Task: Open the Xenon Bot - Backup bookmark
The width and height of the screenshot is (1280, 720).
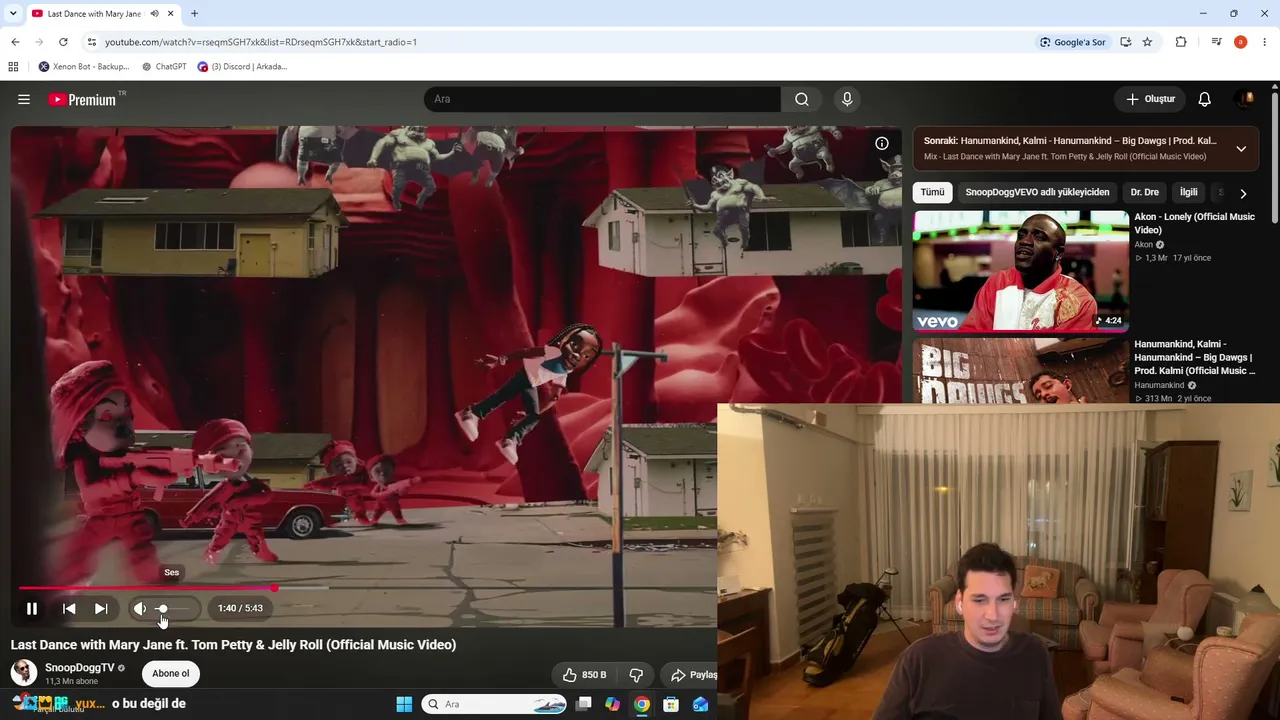Action: [84, 67]
